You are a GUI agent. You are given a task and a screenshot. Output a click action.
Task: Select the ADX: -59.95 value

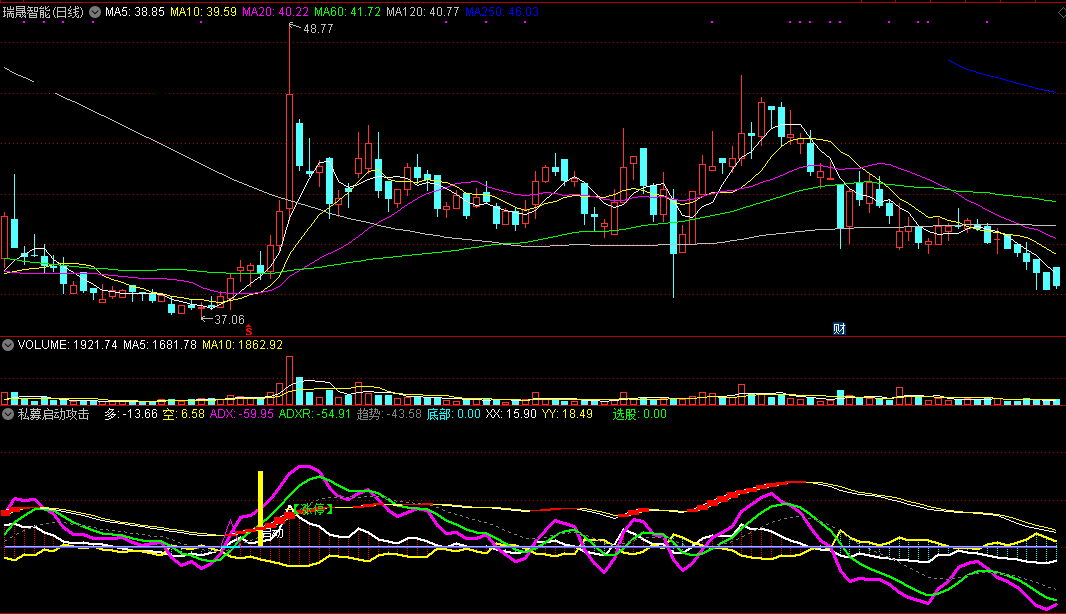point(241,413)
